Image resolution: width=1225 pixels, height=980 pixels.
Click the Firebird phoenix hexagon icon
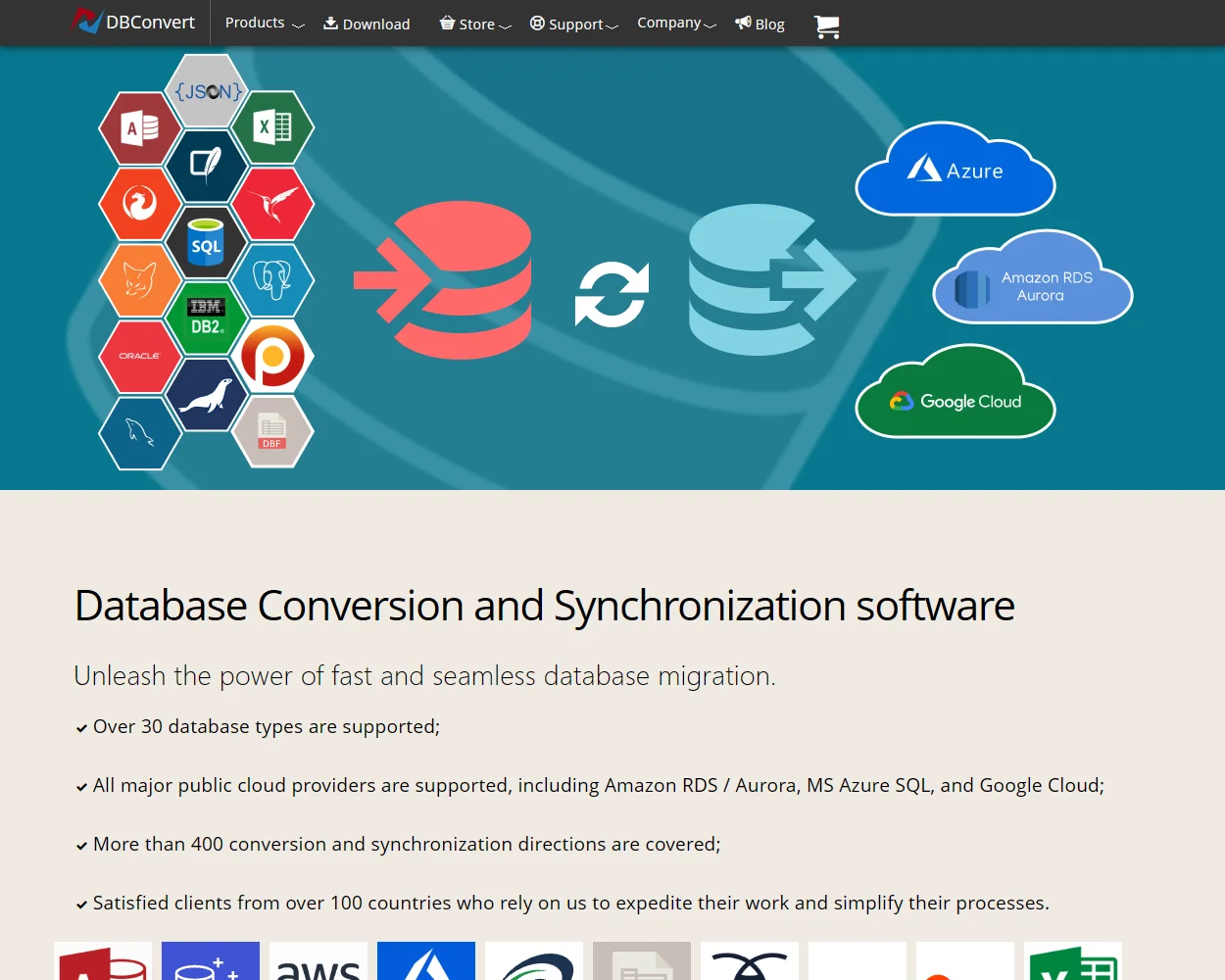click(140, 205)
